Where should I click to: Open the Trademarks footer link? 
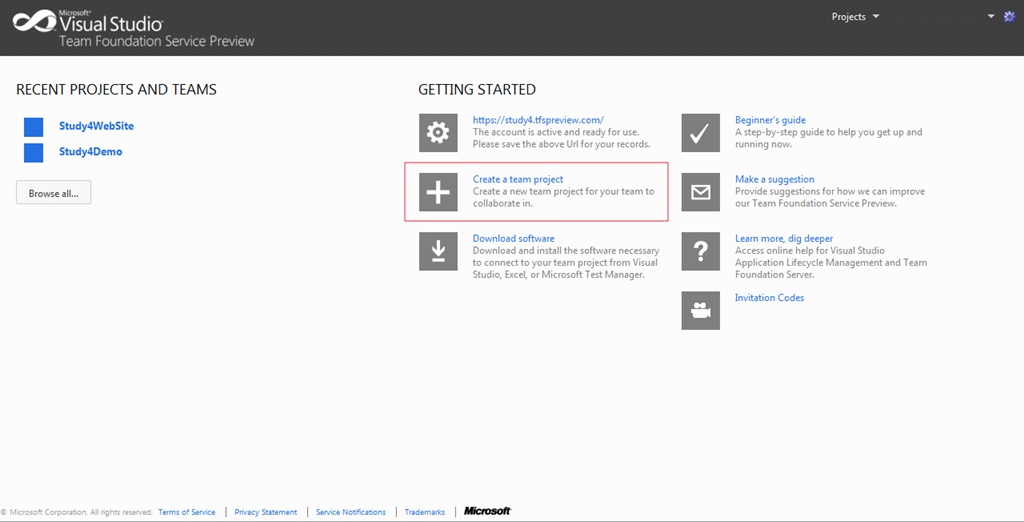tap(424, 512)
